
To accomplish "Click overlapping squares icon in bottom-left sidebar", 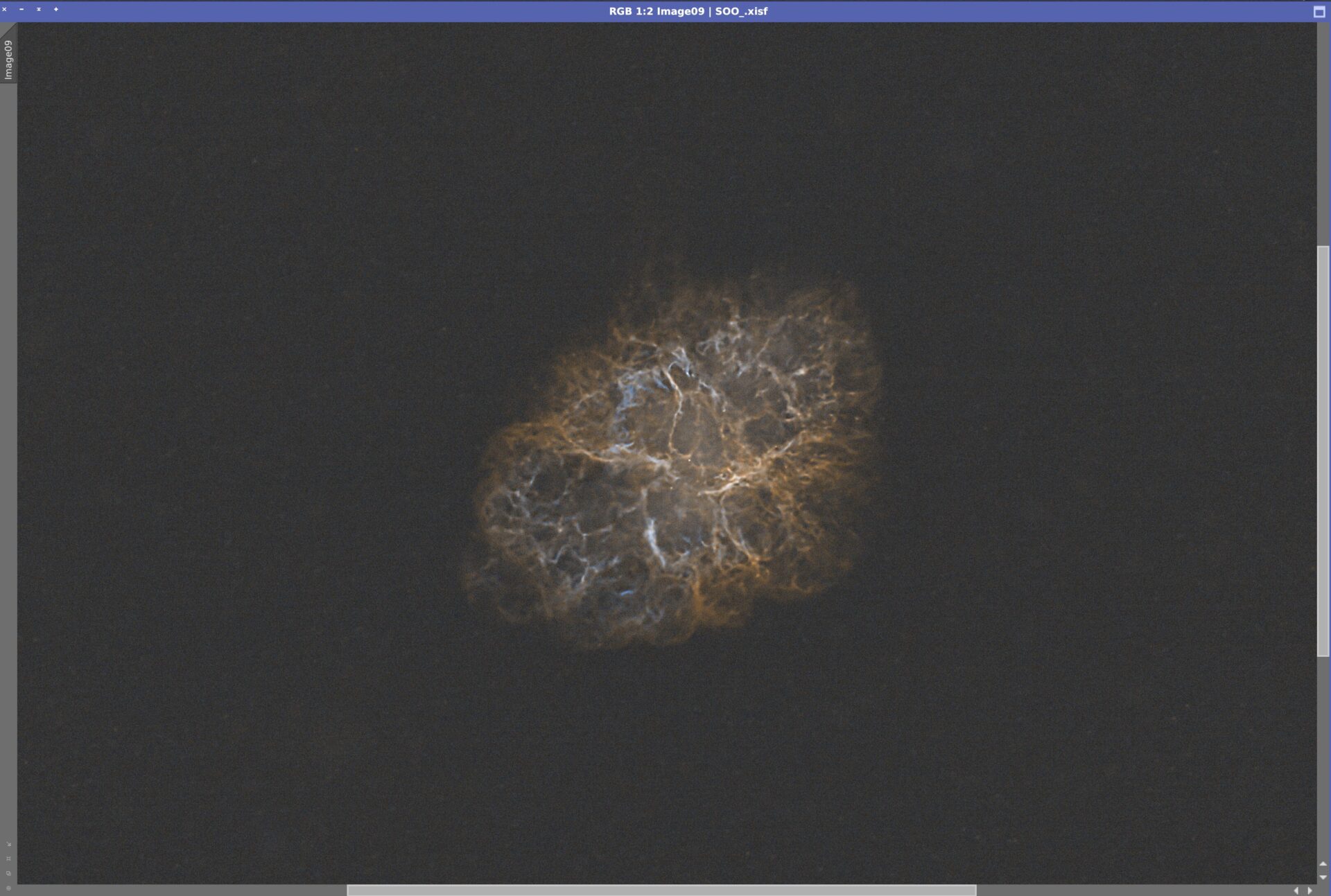I will 8,873.
